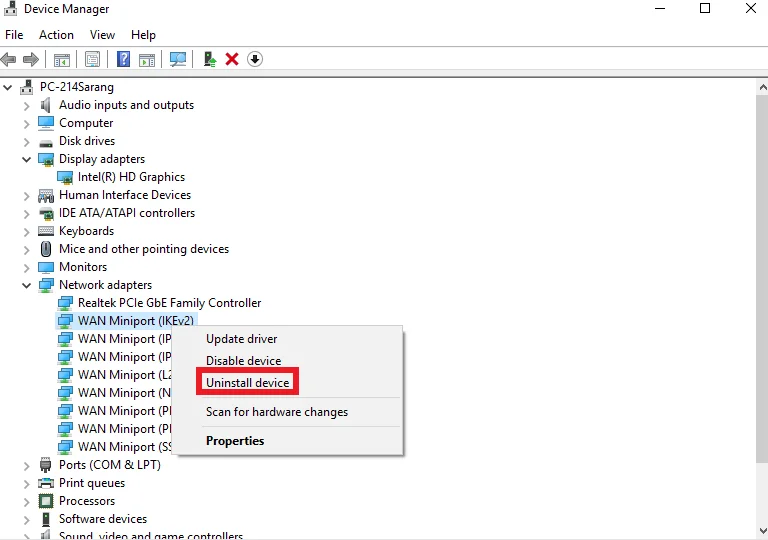Image resolution: width=768 pixels, height=540 pixels.
Task: Select the Software devices label
Action: (x=103, y=519)
